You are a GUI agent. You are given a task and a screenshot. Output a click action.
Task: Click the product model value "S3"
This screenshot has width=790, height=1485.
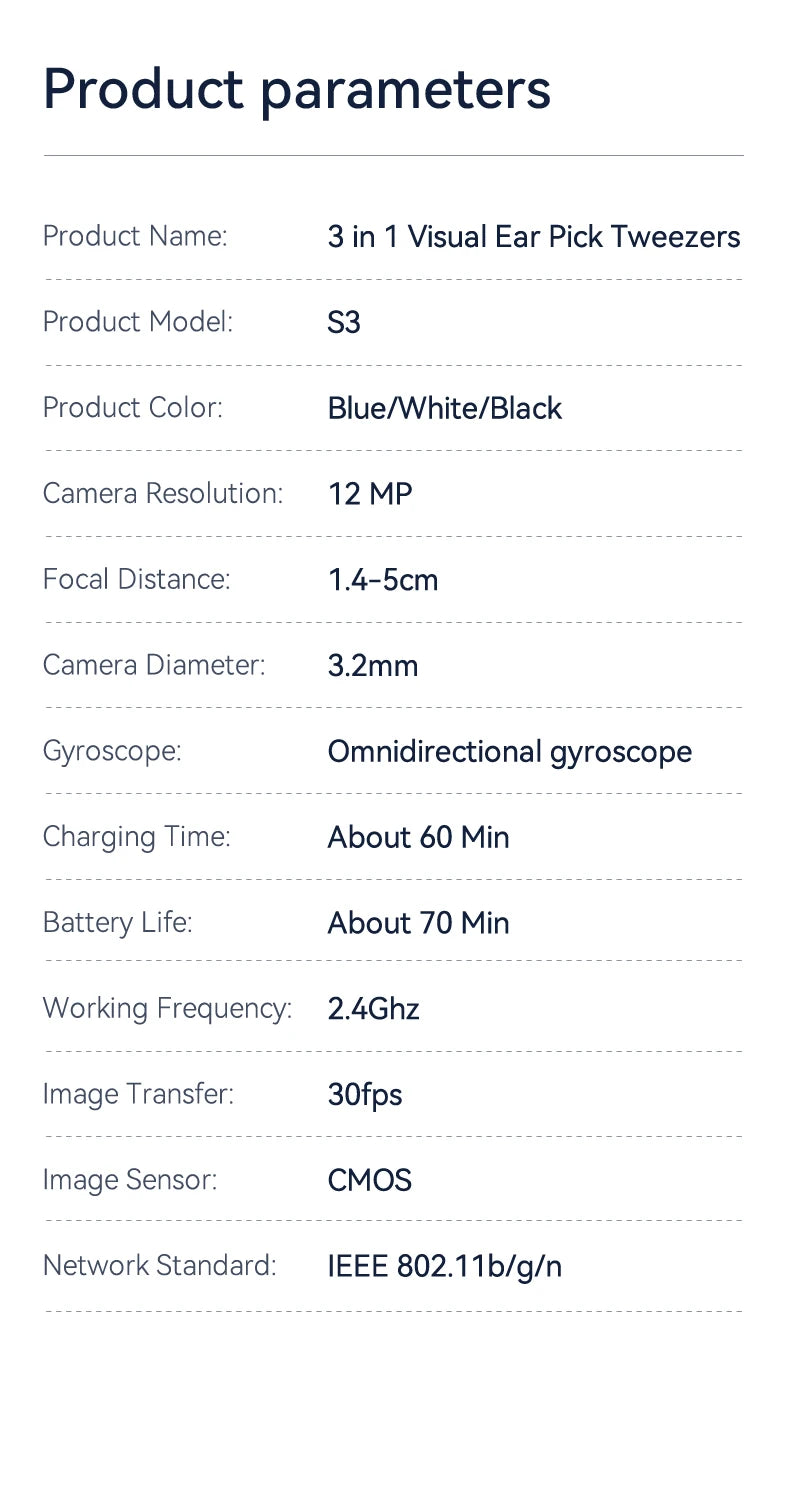[344, 323]
